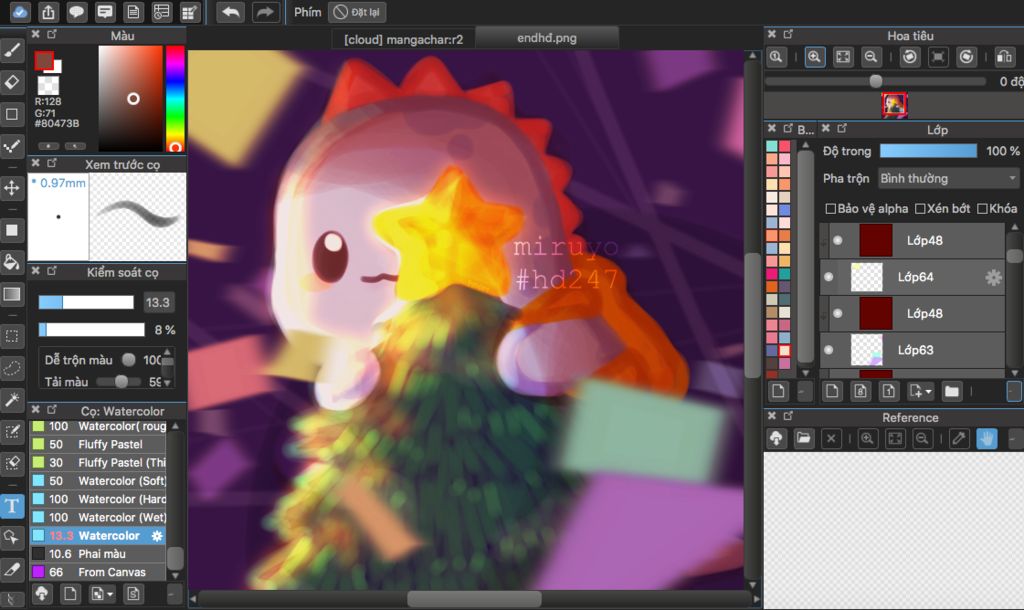Select the From Canvas brush
The image size is (1024, 610).
[x=98, y=572]
